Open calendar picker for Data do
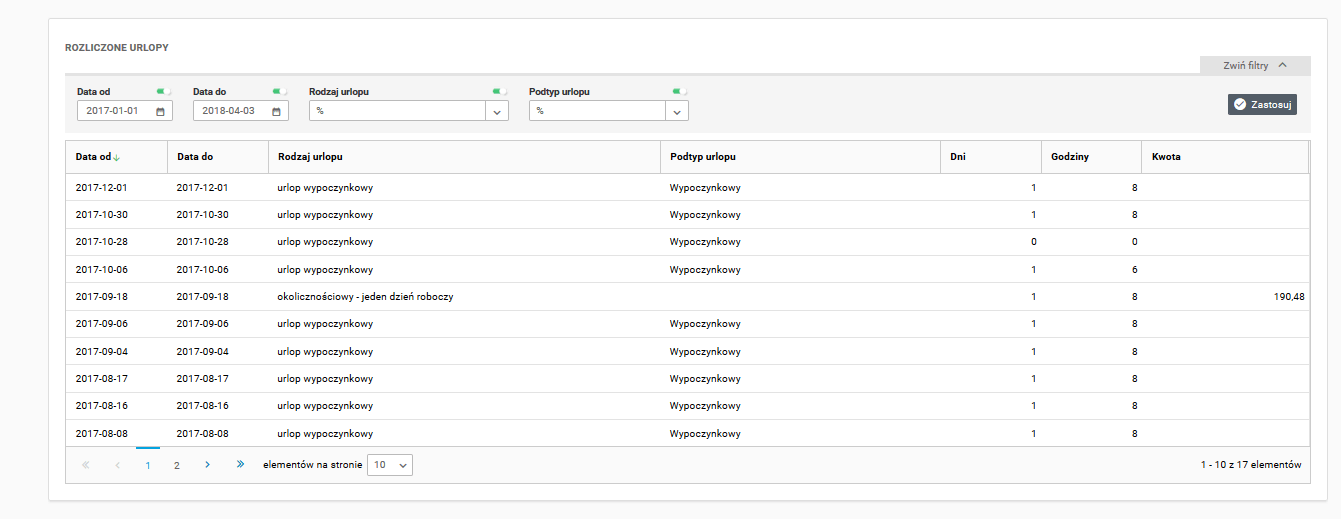This screenshot has width=1341, height=519. coord(276,111)
